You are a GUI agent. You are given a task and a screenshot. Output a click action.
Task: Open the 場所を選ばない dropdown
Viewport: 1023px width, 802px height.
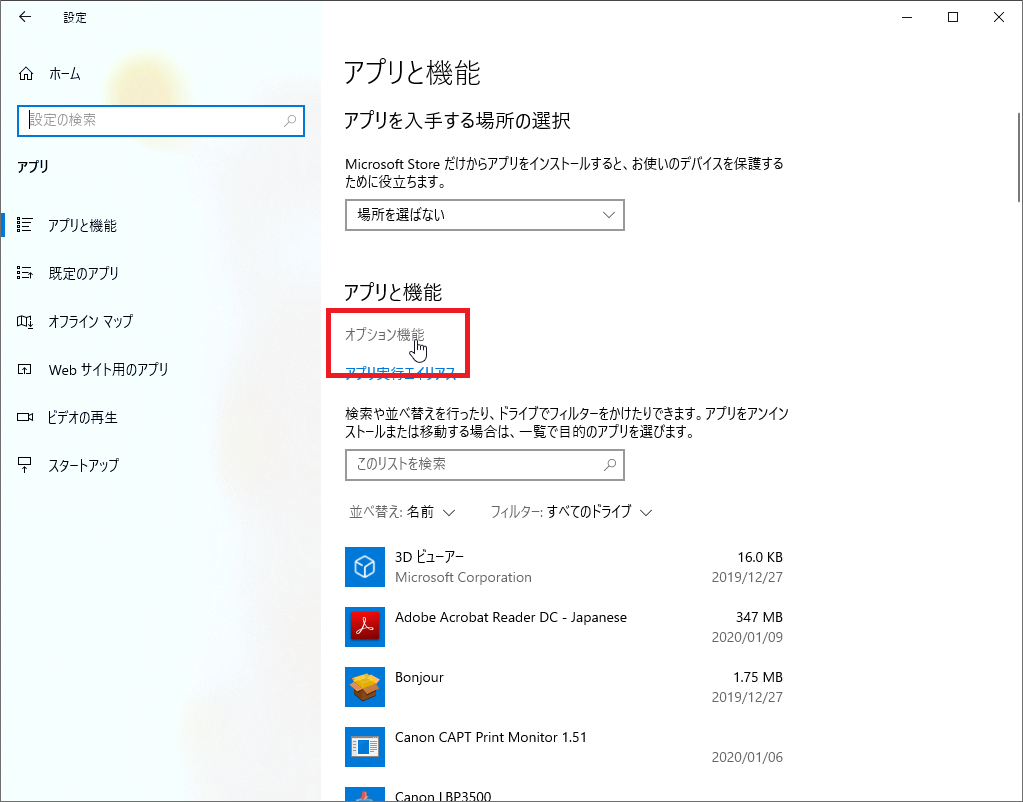484,215
